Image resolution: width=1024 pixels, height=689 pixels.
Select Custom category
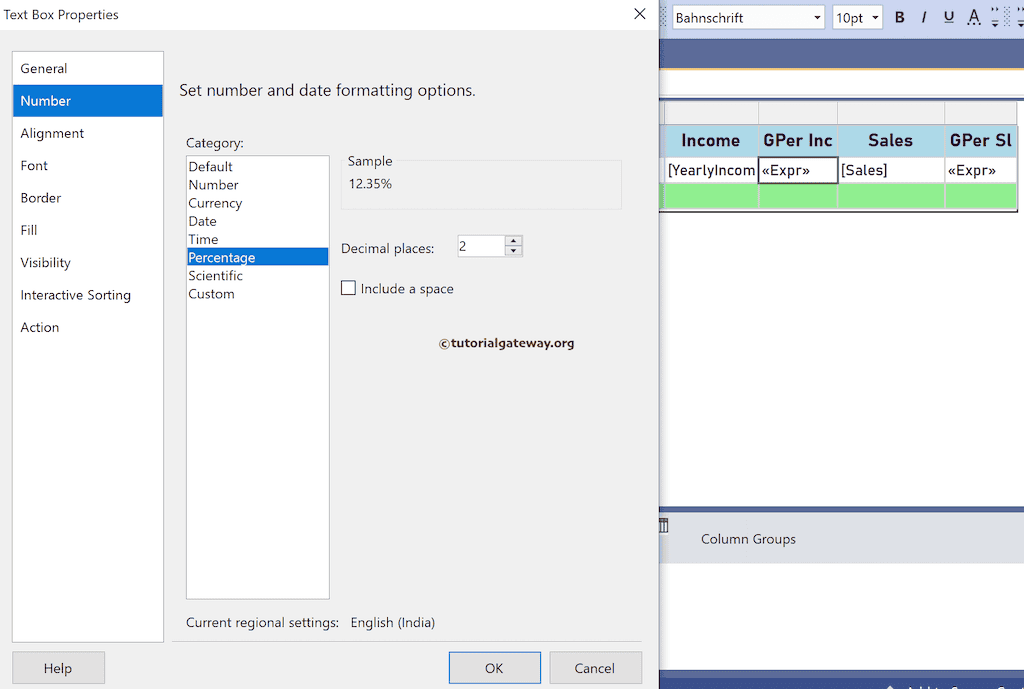click(257, 294)
